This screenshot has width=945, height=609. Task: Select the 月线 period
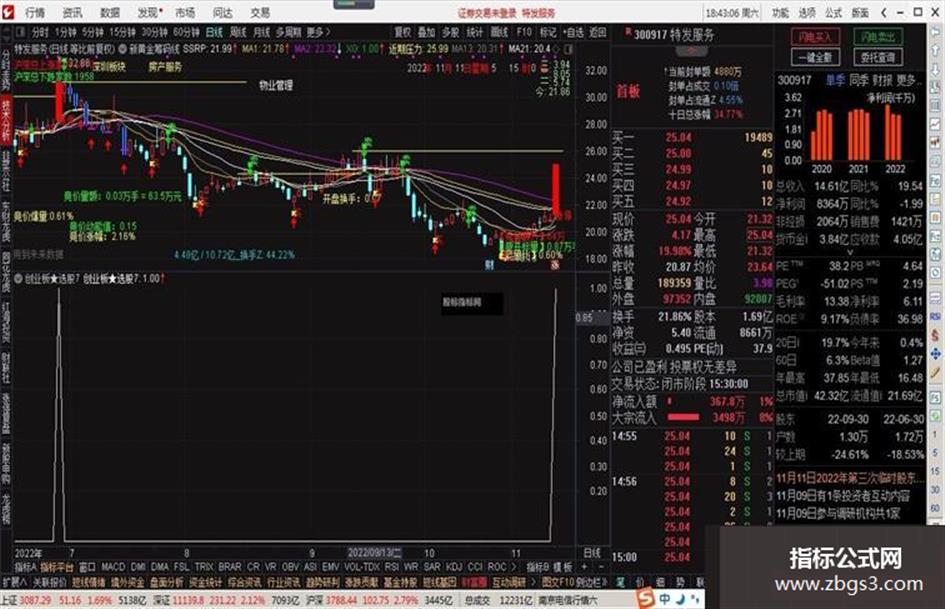tap(262, 32)
